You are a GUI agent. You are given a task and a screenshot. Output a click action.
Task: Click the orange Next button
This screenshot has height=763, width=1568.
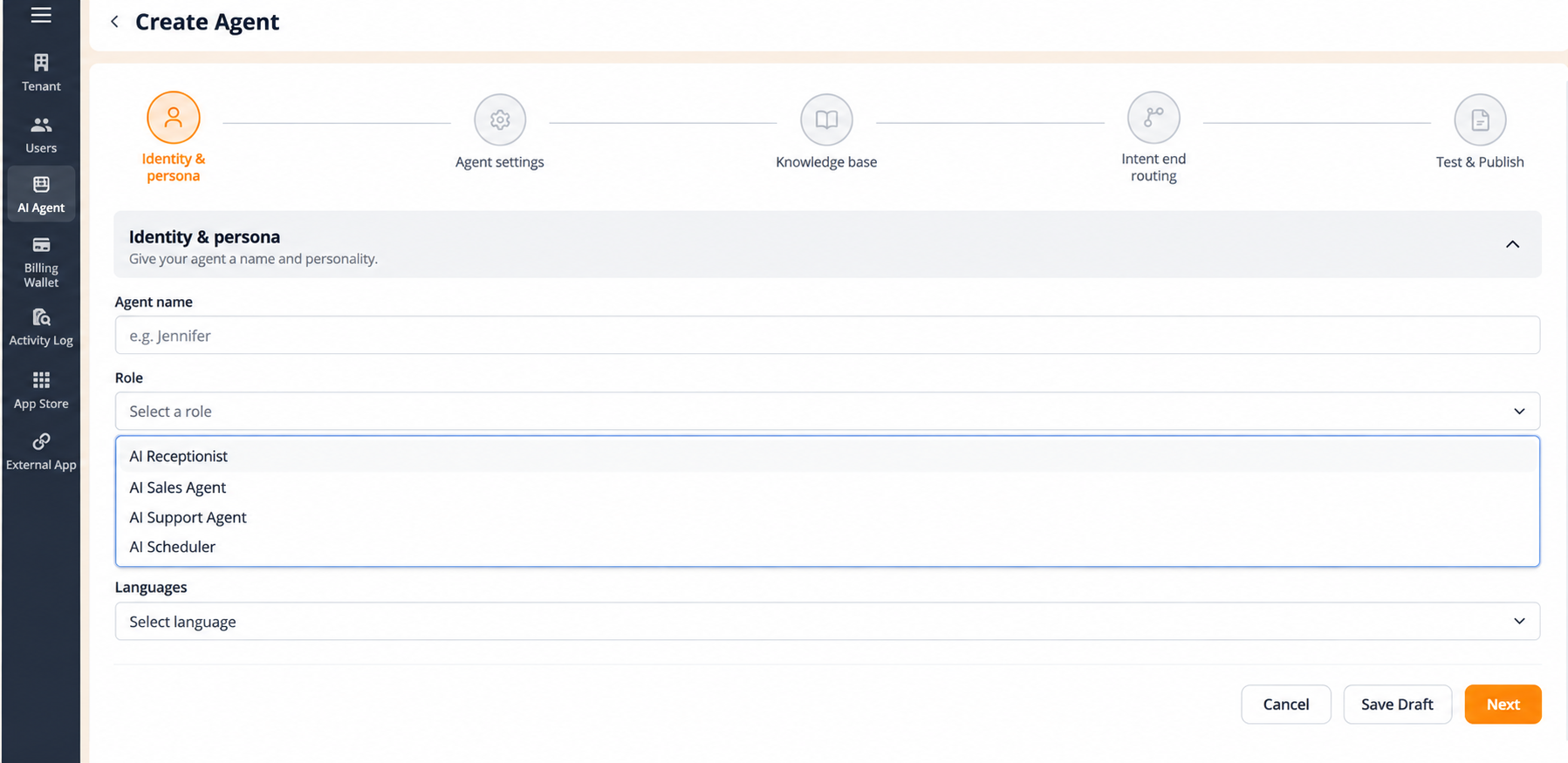coord(1503,704)
